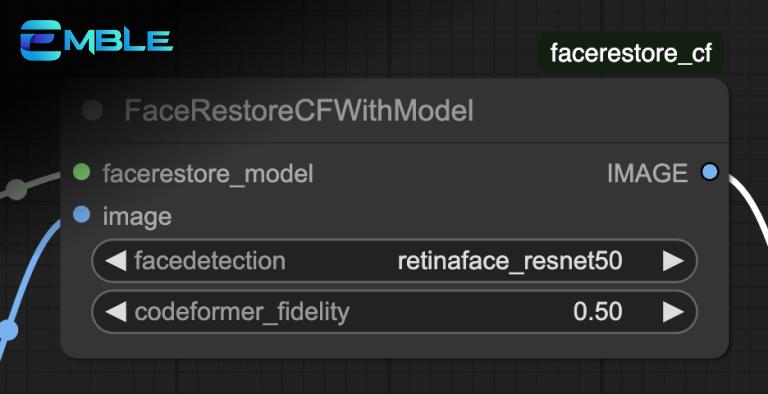Click the IMAGE output label

648,173
